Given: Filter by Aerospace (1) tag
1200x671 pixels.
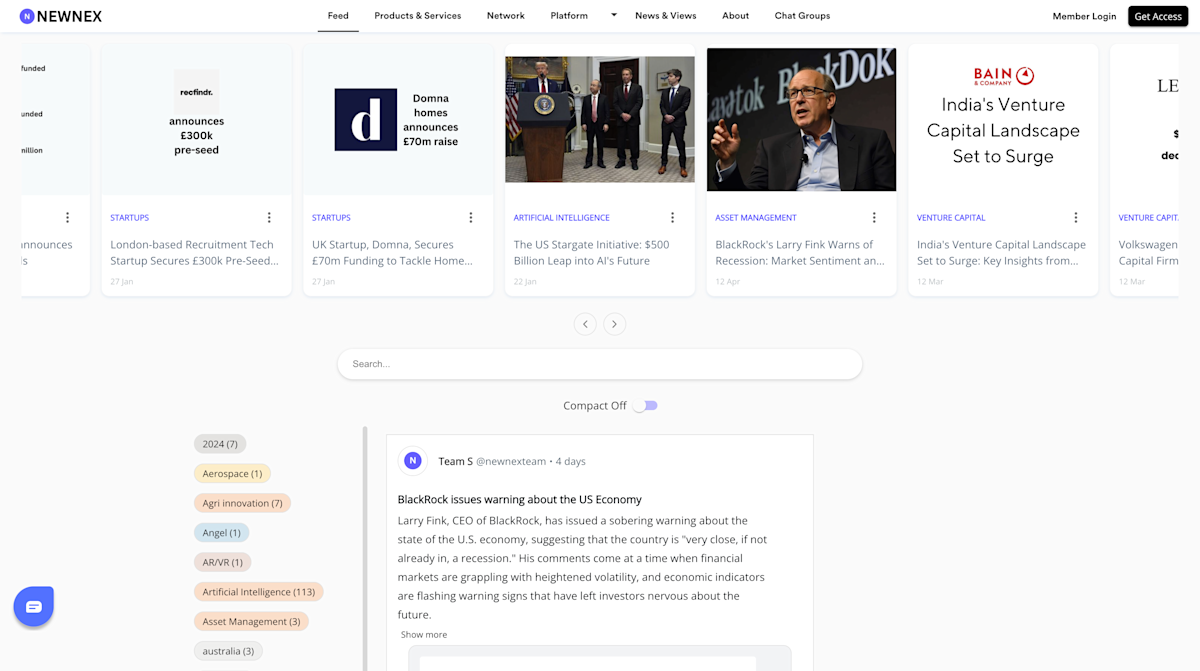Looking at the screenshot, I should tap(232, 473).
